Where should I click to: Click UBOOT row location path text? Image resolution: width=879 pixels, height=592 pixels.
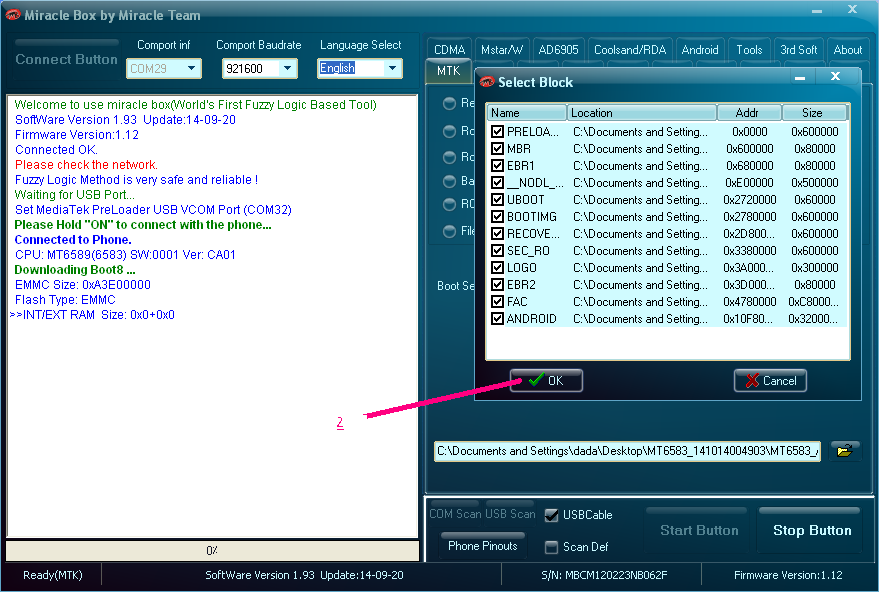[640, 200]
